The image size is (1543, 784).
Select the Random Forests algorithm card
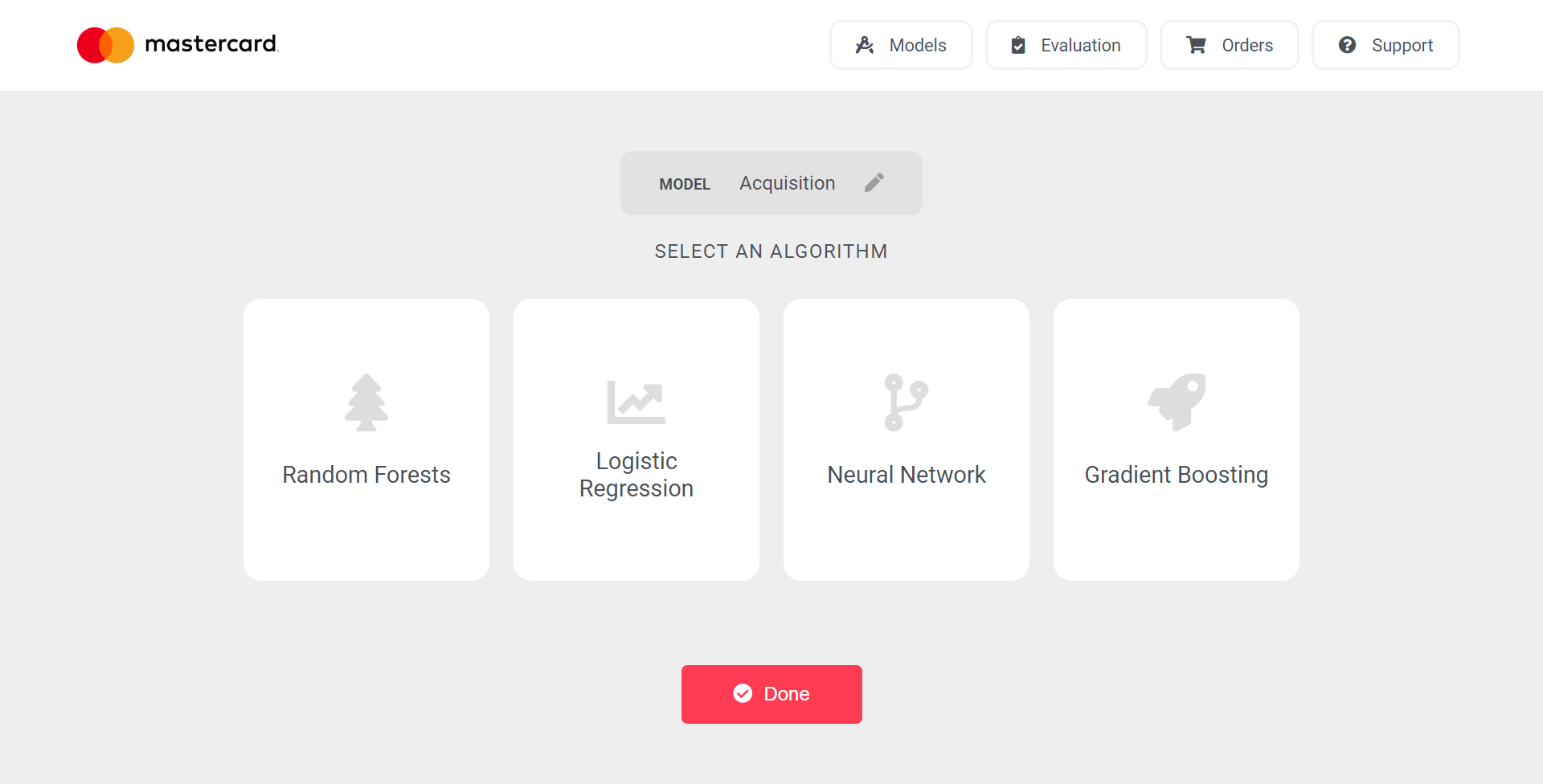pyautogui.click(x=366, y=439)
